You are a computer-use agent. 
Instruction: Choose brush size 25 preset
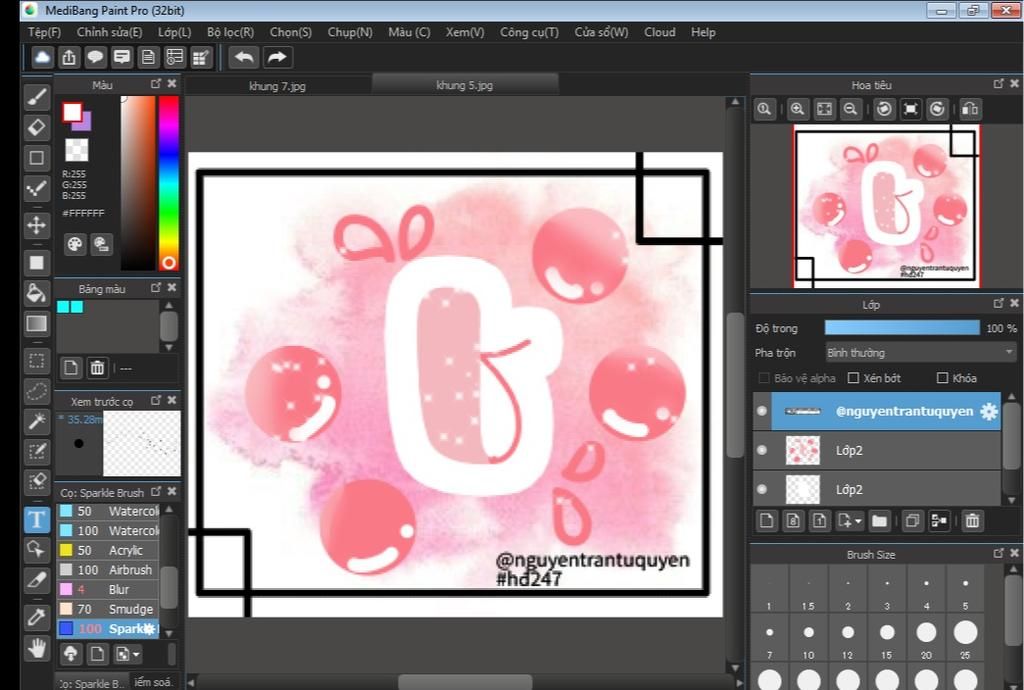tap(965, 638)
